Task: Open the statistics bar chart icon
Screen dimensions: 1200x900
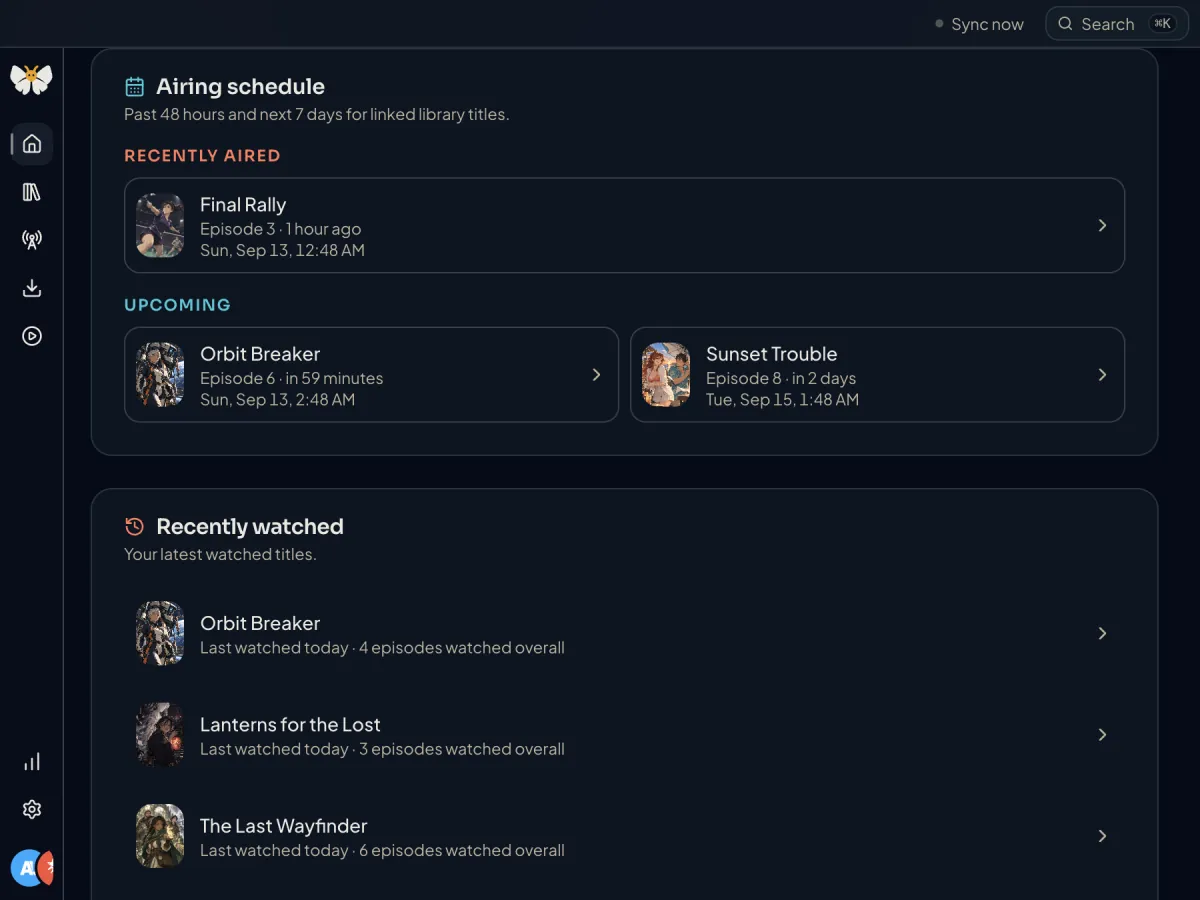Action: pos(32,762)
